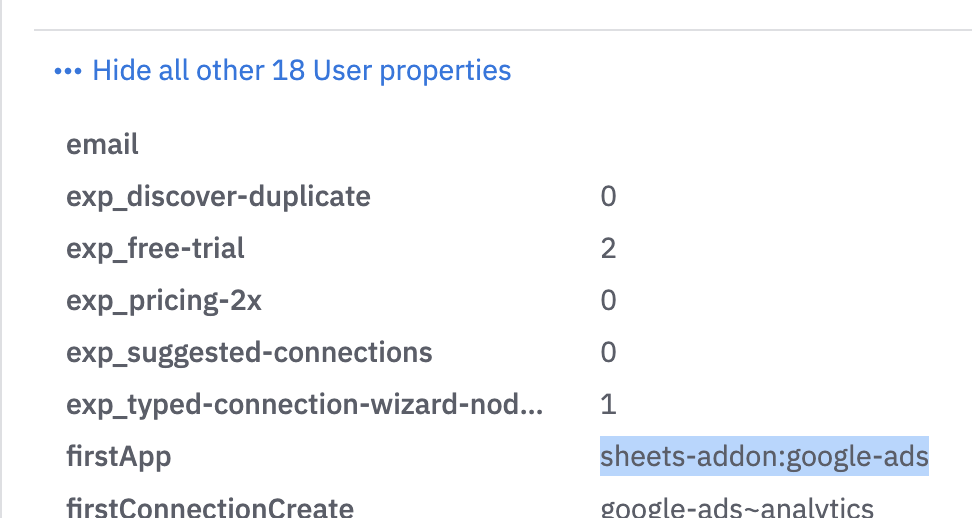Click the truncated exp_typed-connection-wizard-nod… property
The width and height of the screenshot is (972, 518).
click(x=304, y=405)
